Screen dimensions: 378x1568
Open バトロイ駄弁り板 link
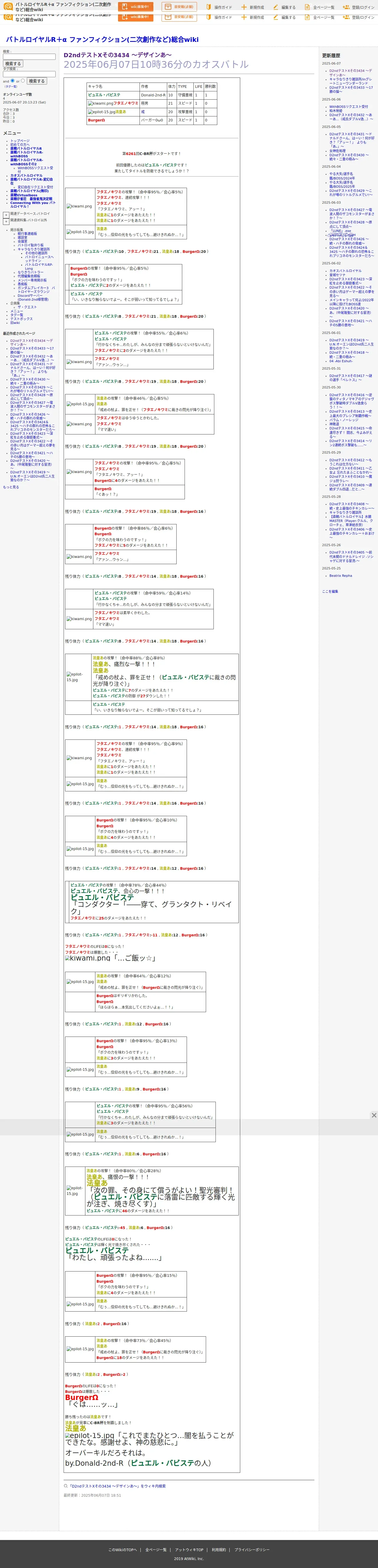(30, 245)
